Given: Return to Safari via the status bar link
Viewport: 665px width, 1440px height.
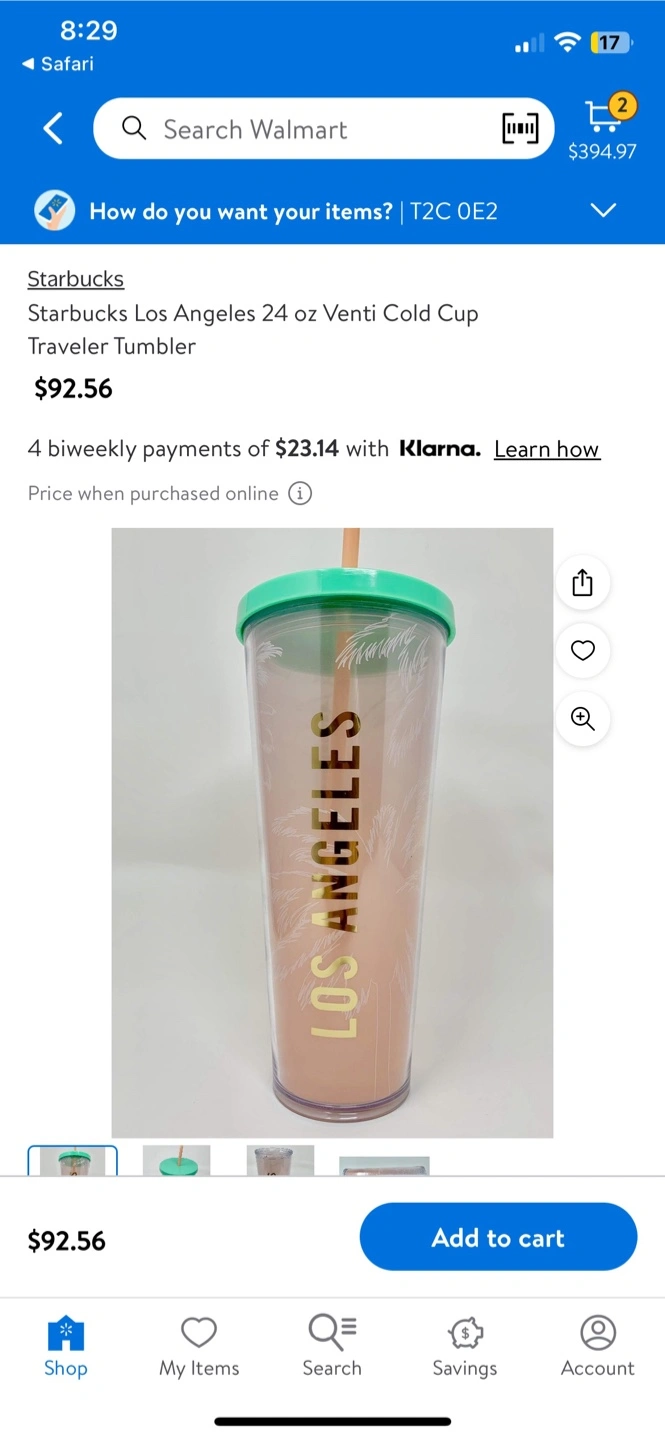Looking at the screenshot, I should [x=58, y=64].
